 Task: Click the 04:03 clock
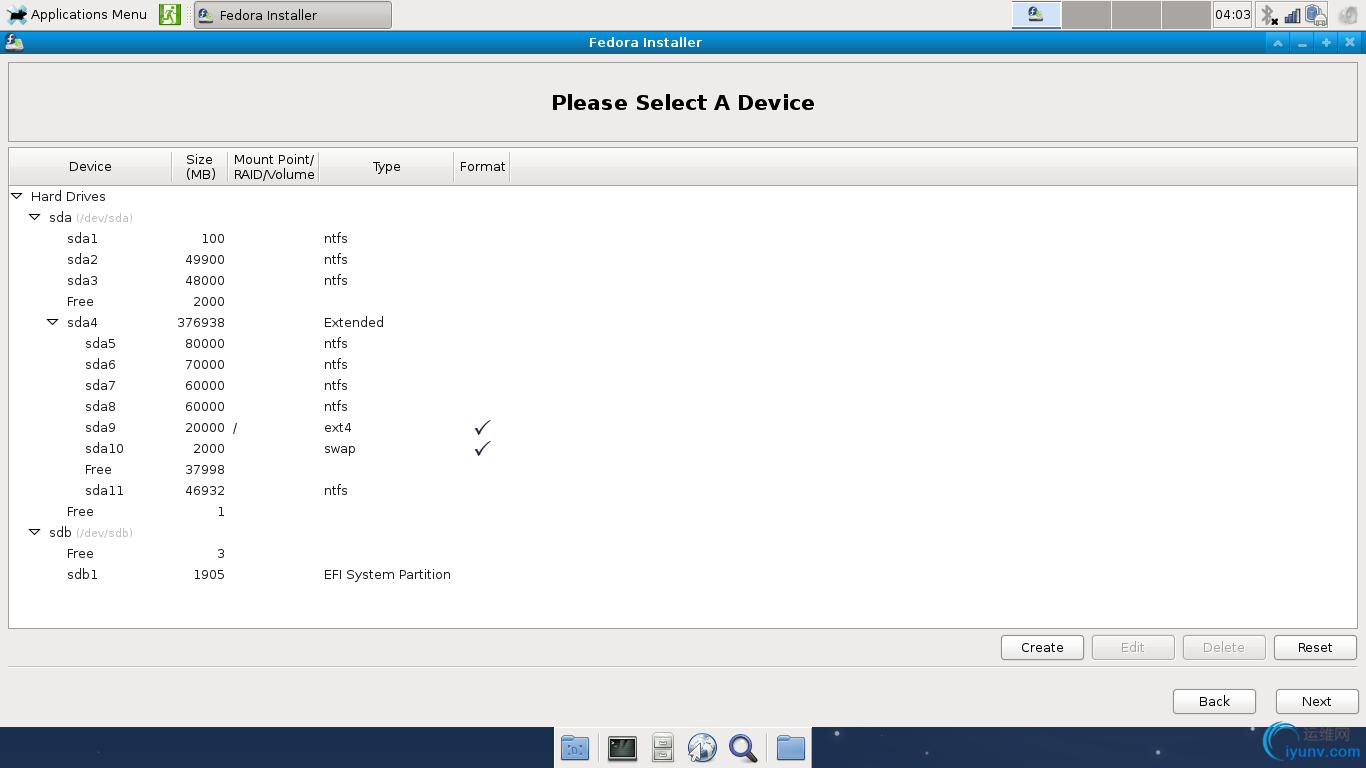pos(1232,15)
